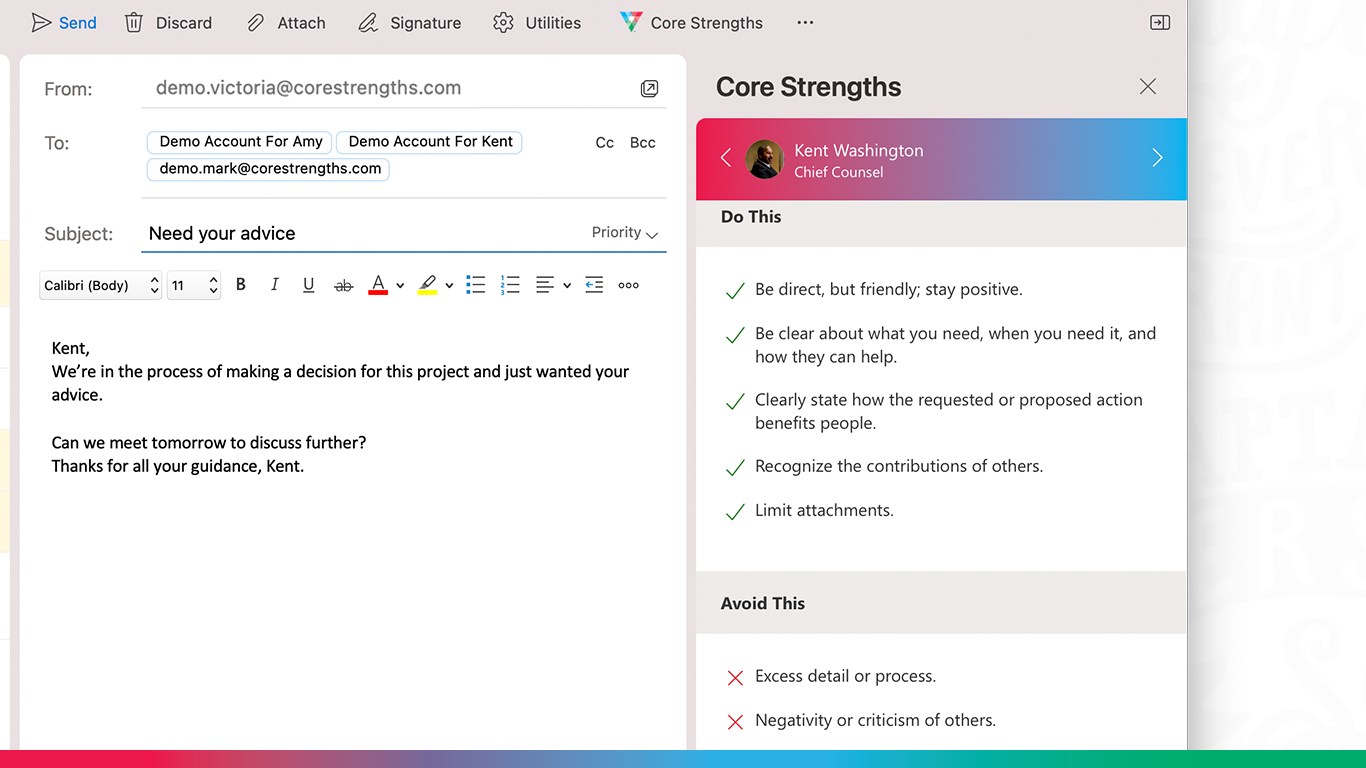The image size is (1366, 768).
Task: Insert a bulleted list
Action: point(476,285)
